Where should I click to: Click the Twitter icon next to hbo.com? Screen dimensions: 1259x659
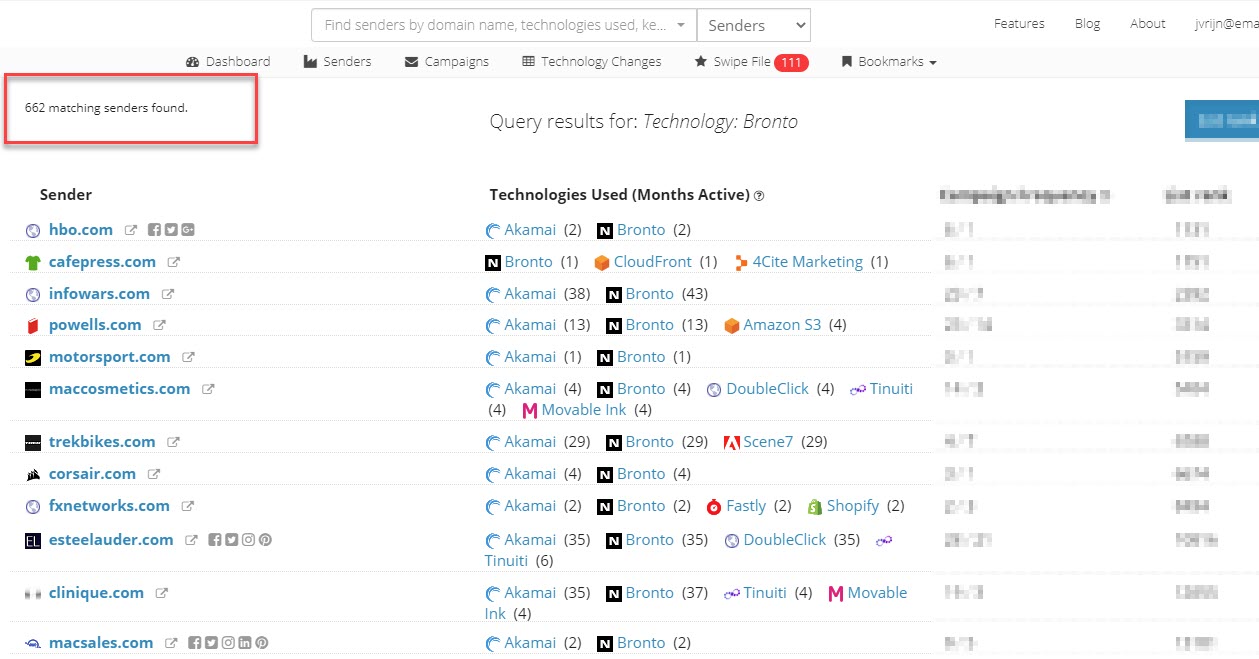171,230
